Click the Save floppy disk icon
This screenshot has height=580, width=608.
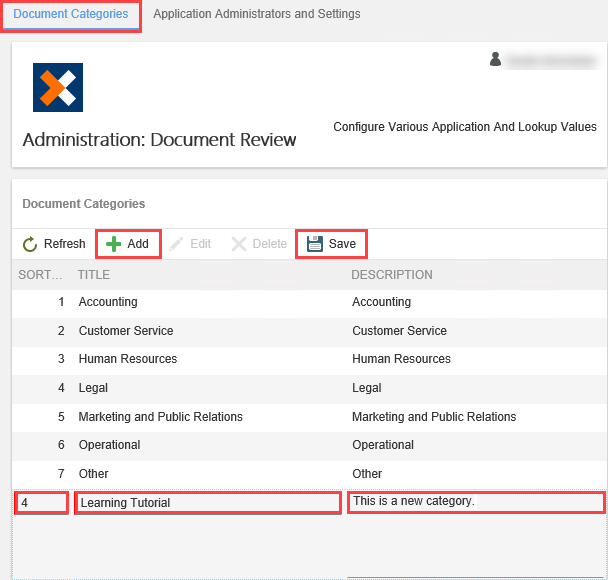315,244
